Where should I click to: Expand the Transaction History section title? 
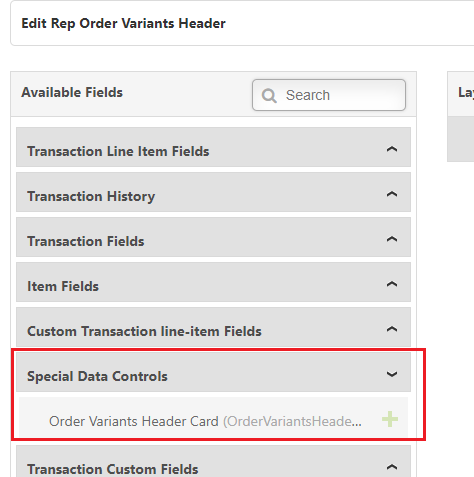pyautogui.click(x=91, y=196)
